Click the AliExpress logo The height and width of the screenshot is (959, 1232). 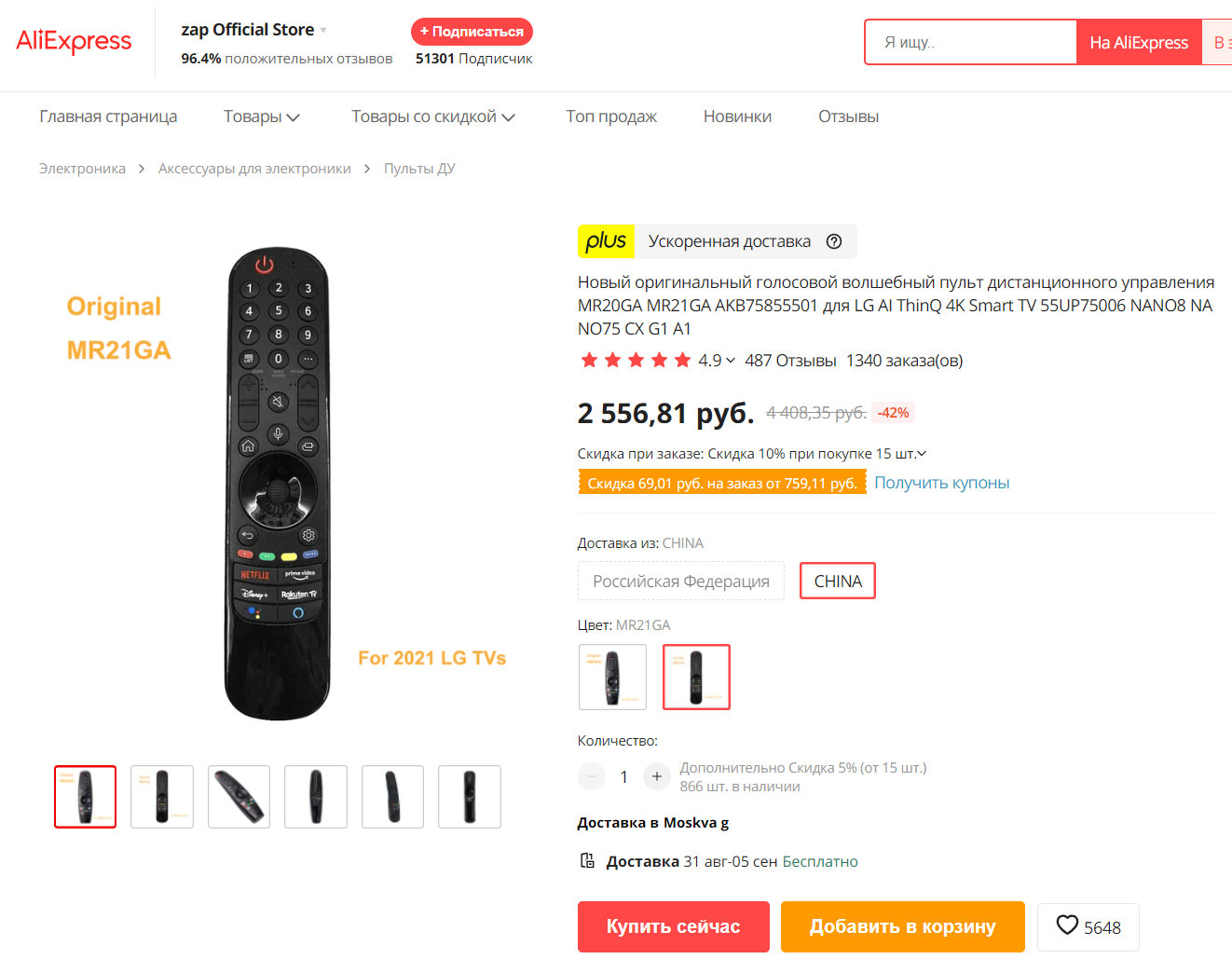[x=74, y=42]
